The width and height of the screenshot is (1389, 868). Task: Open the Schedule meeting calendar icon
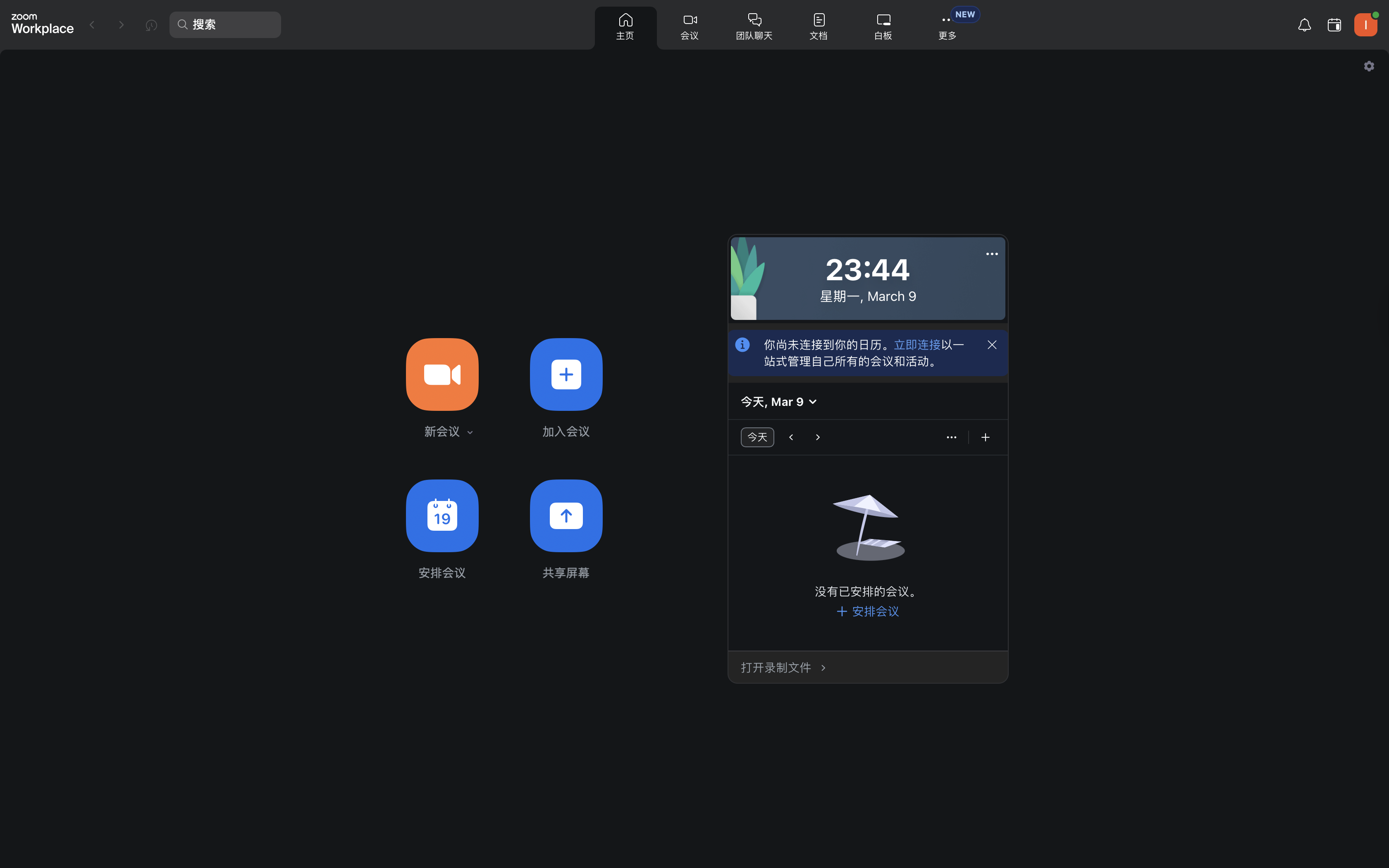(x=442, y=515)
